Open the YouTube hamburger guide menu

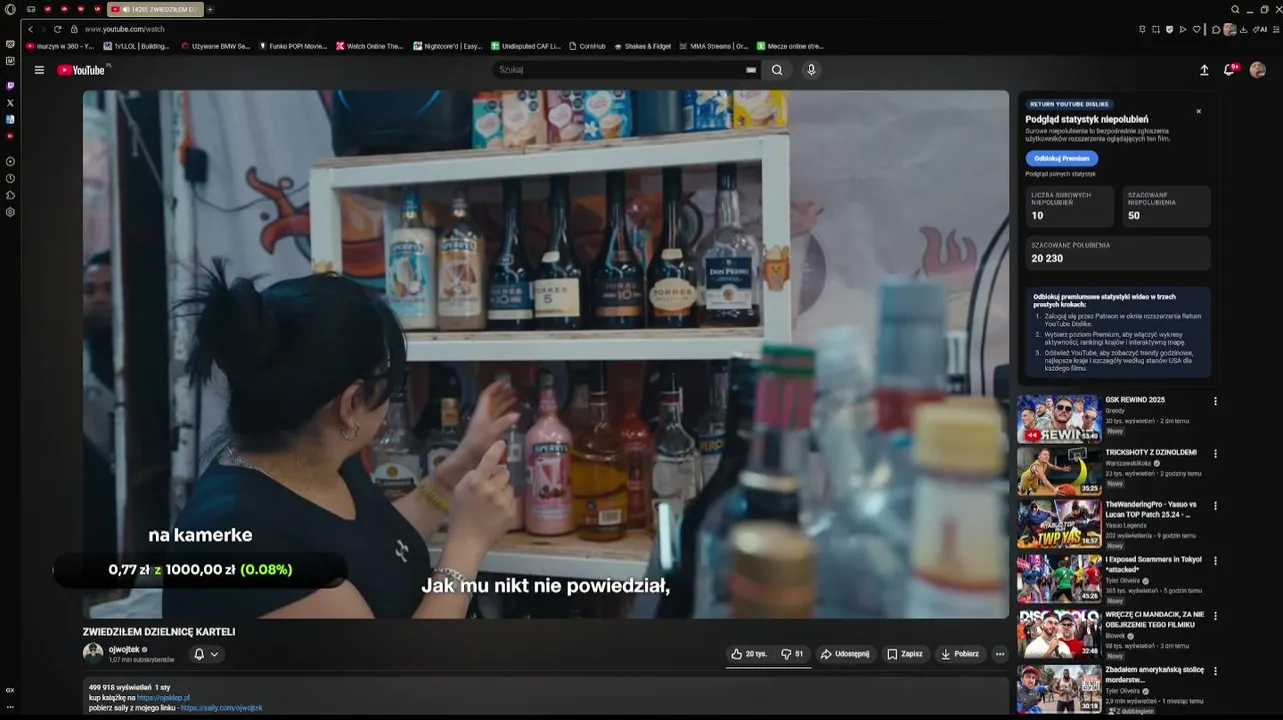point(39,70)
